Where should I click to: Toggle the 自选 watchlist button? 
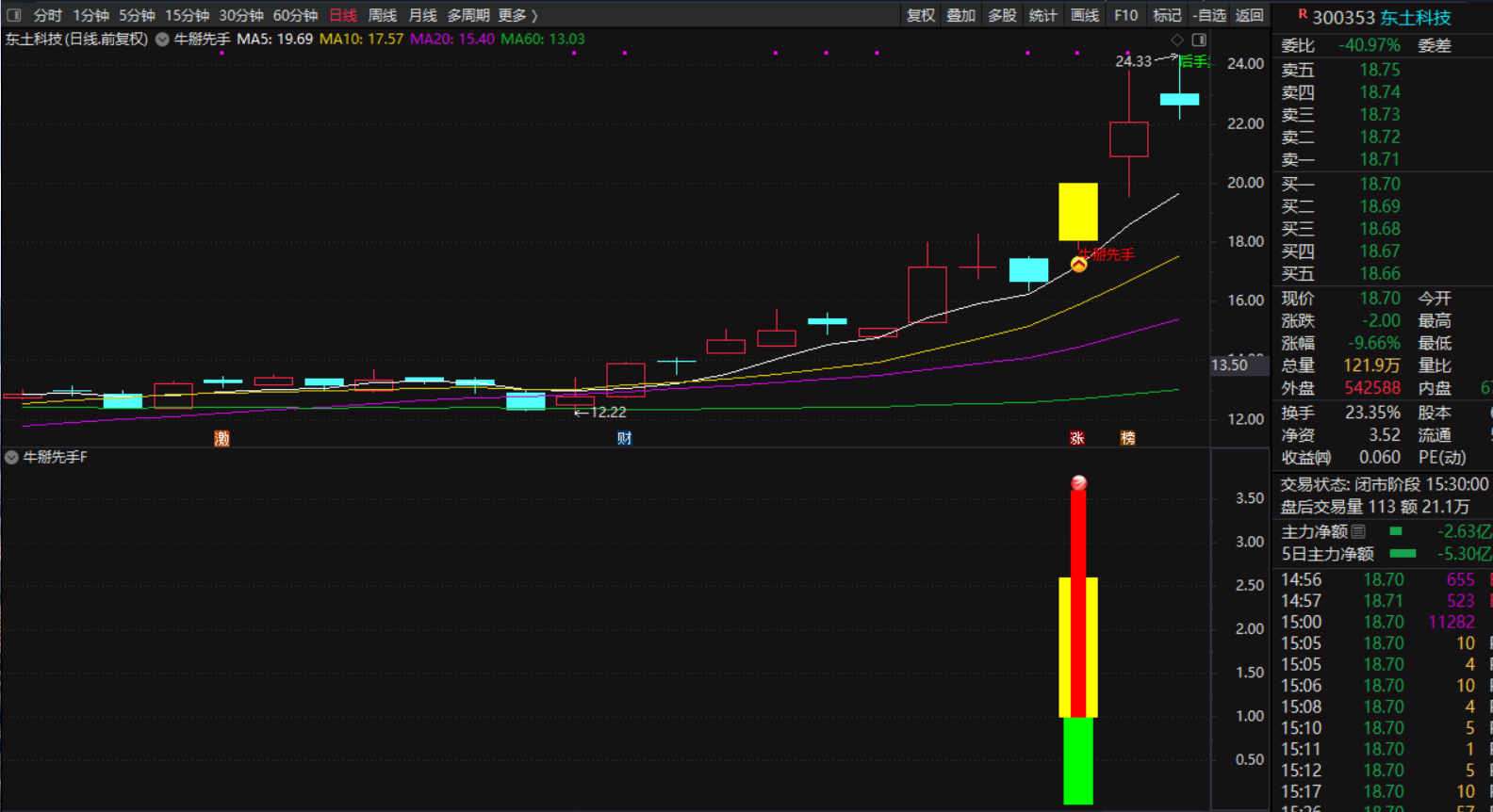pyautogui.click(x=1209, y=15)
